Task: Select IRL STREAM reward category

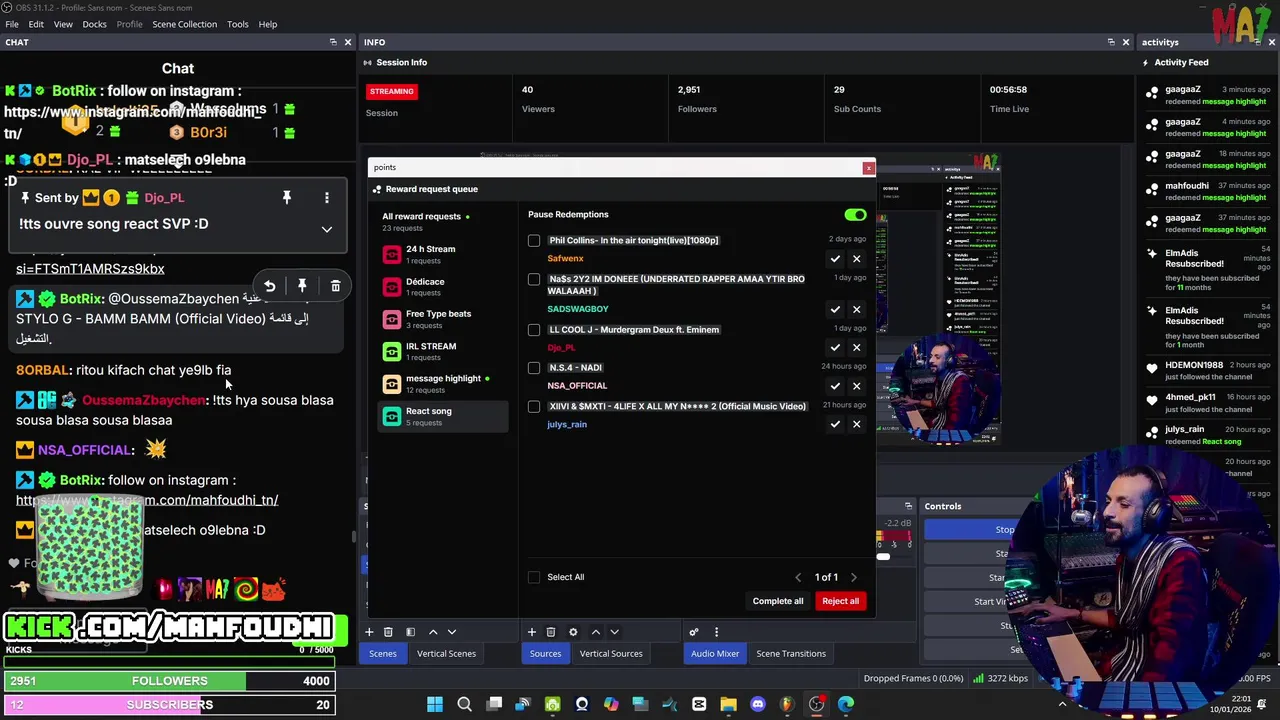Action: (442, 351)
